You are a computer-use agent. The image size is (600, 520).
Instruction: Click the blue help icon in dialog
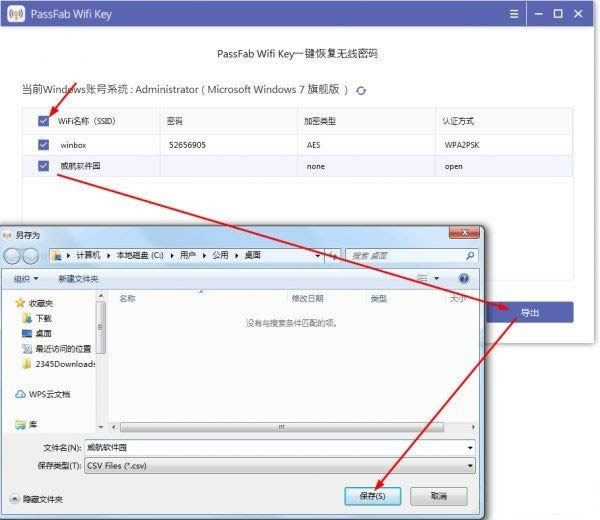[463, 279]
